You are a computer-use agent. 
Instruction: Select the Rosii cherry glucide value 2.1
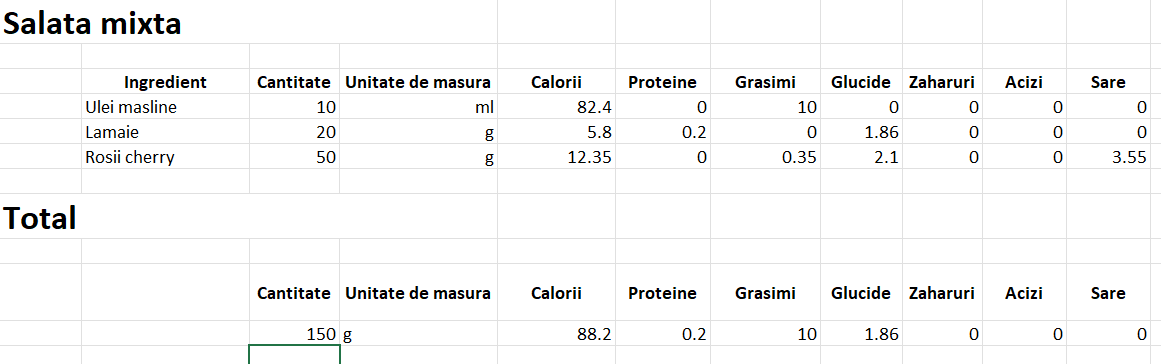tap(861, 157)
